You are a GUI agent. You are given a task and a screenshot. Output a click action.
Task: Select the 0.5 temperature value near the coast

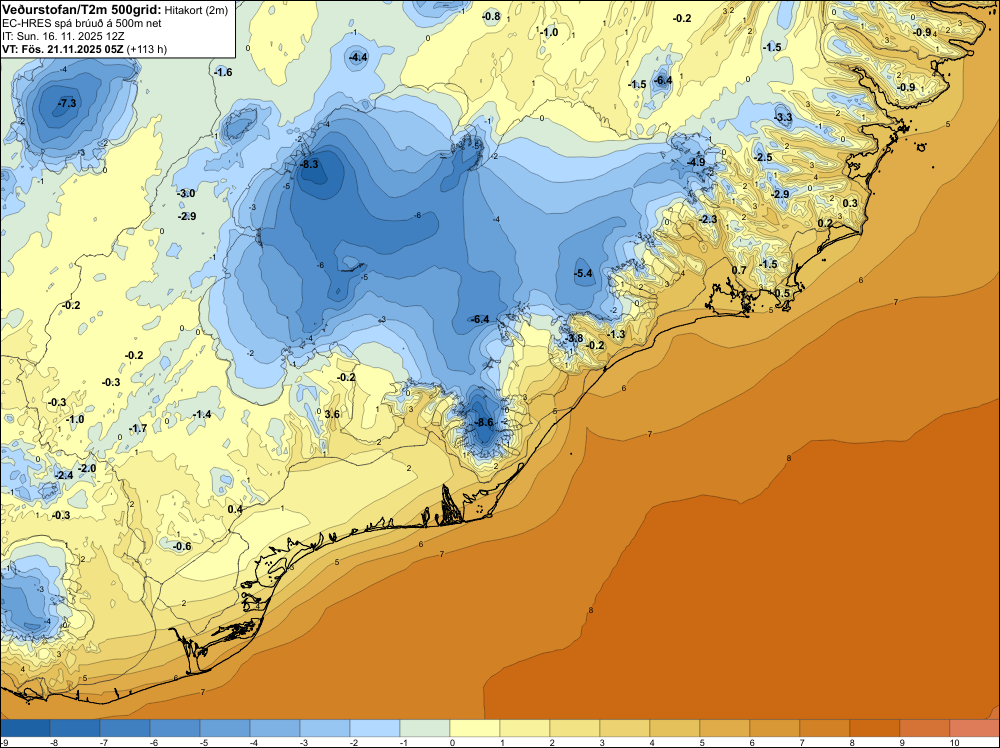coord(782,293)
